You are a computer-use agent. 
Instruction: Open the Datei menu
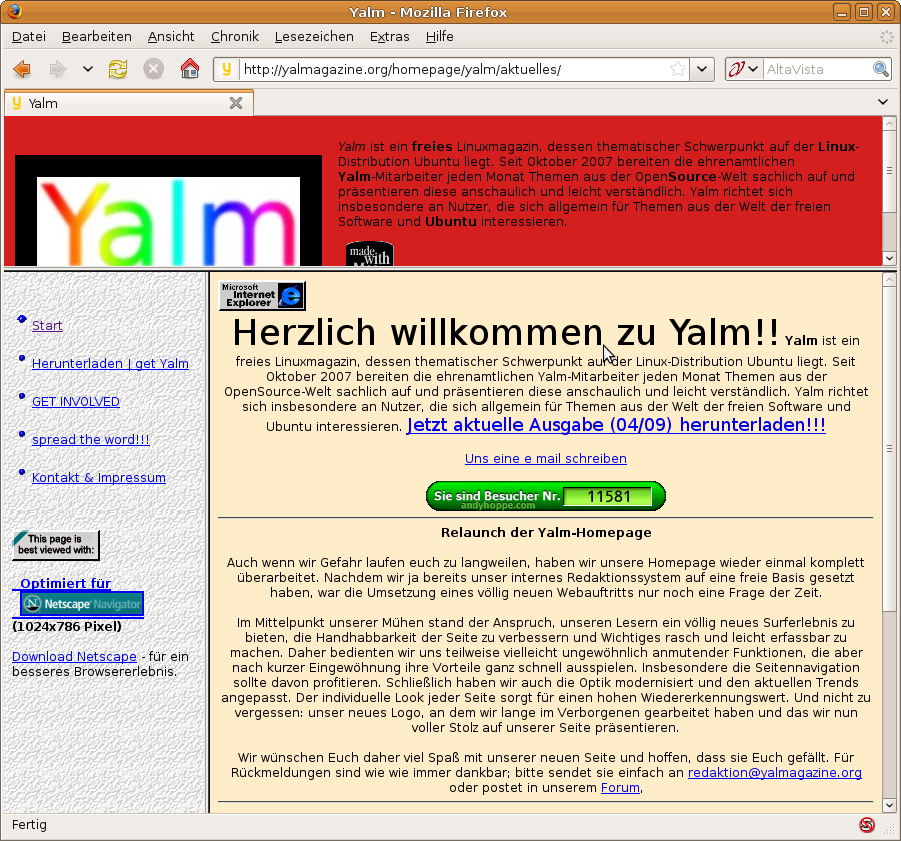29,37
